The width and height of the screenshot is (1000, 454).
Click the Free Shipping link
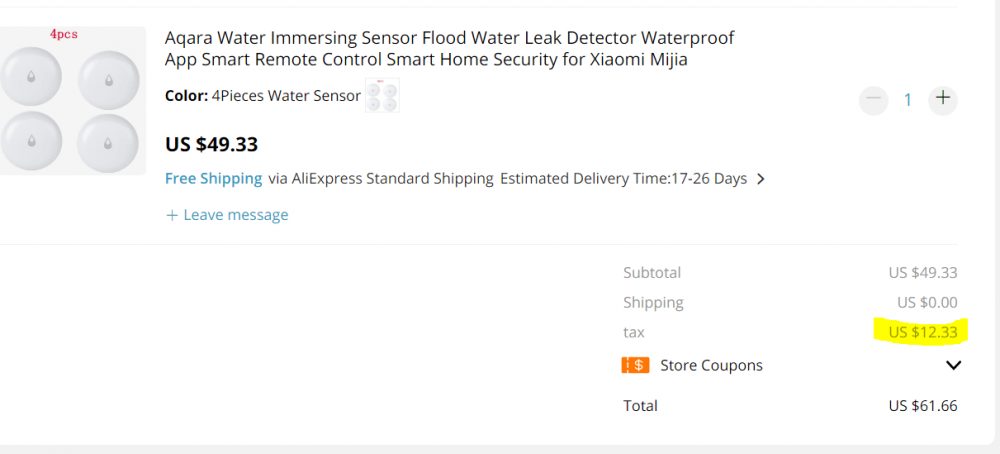tap(214, 179)
